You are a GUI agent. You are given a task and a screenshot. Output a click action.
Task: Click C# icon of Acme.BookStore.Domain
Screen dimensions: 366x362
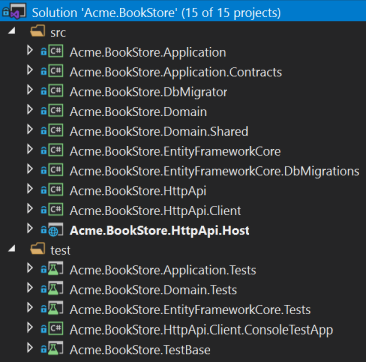55,111
